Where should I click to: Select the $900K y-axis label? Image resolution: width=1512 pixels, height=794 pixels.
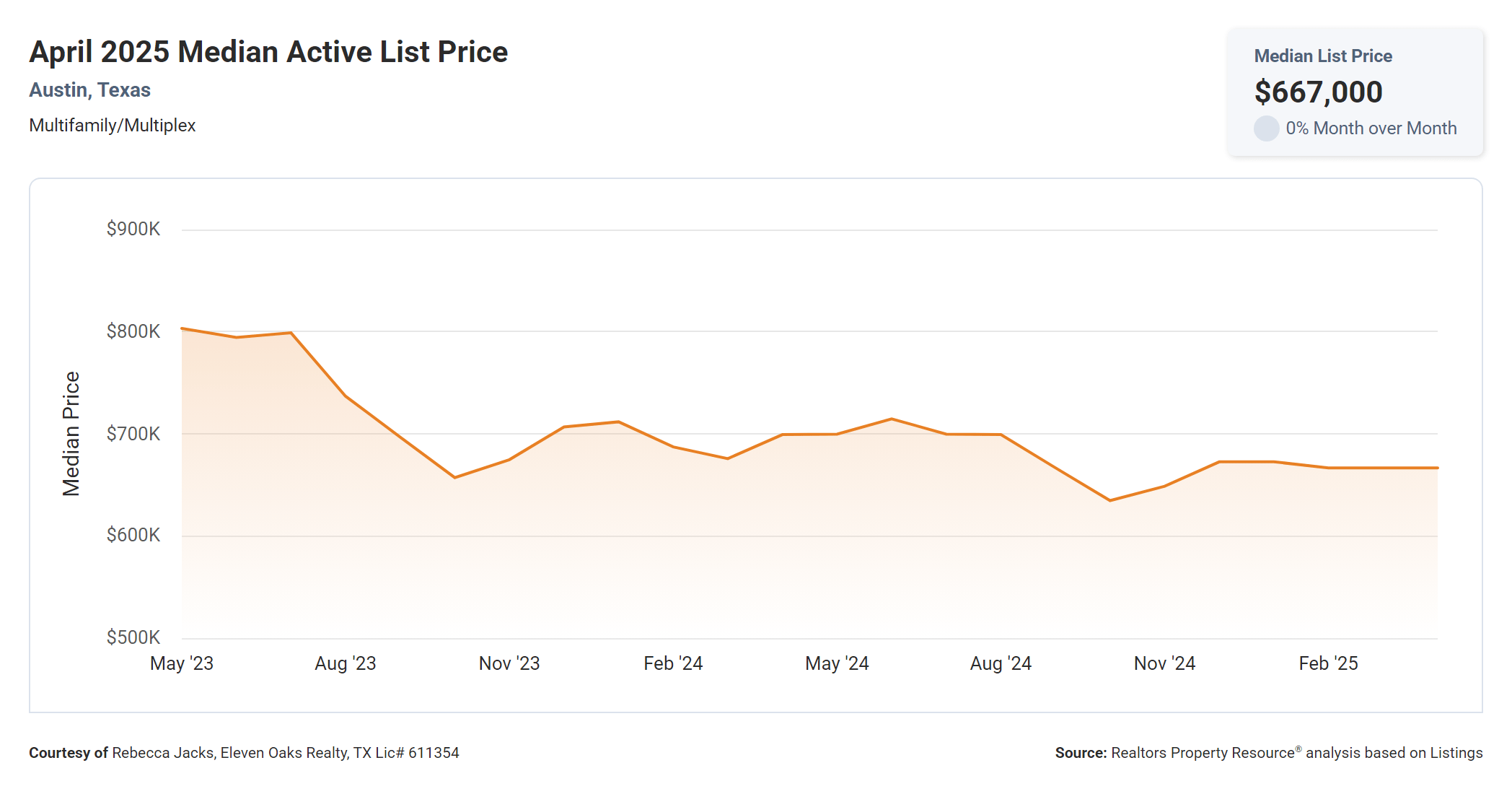point(133,230)
